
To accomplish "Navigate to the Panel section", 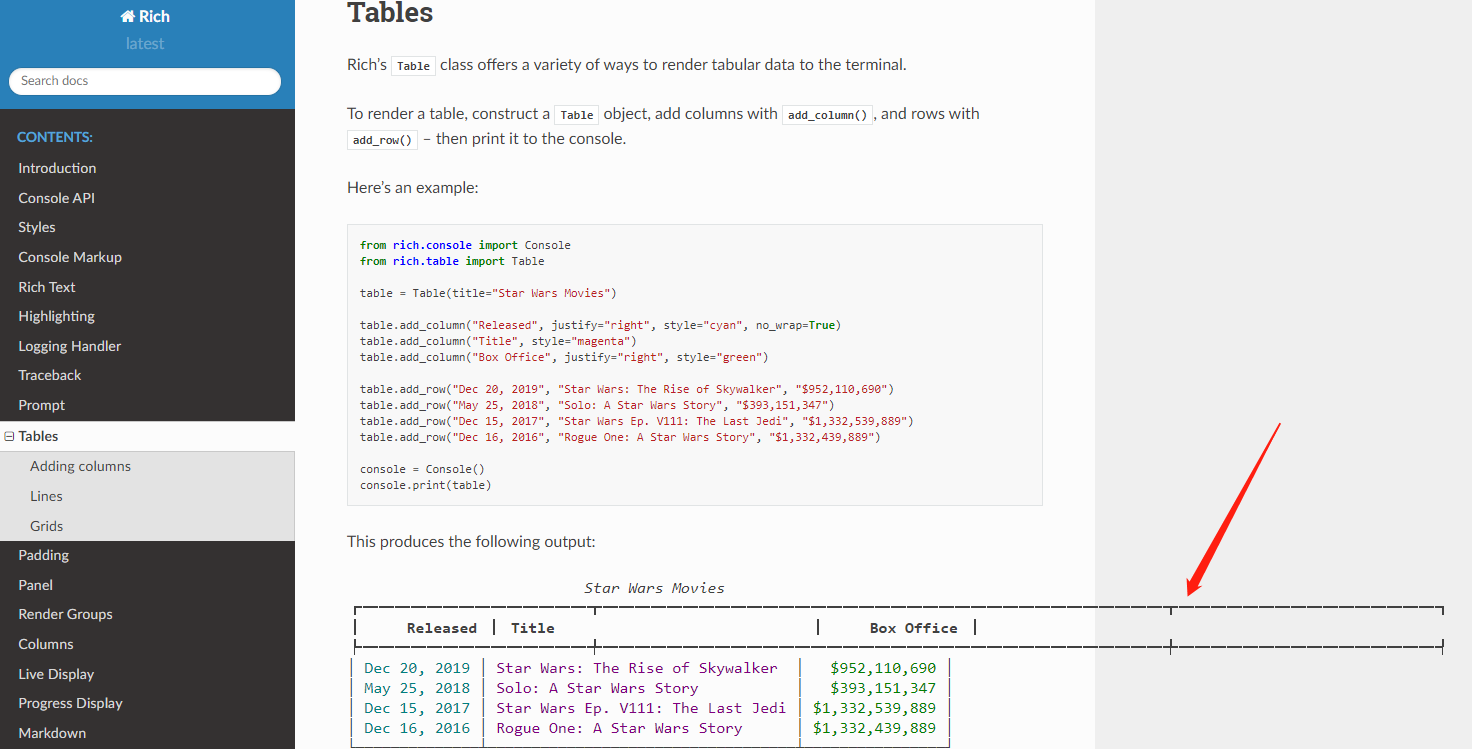I will pyautogui.click(x=36, y=584).
